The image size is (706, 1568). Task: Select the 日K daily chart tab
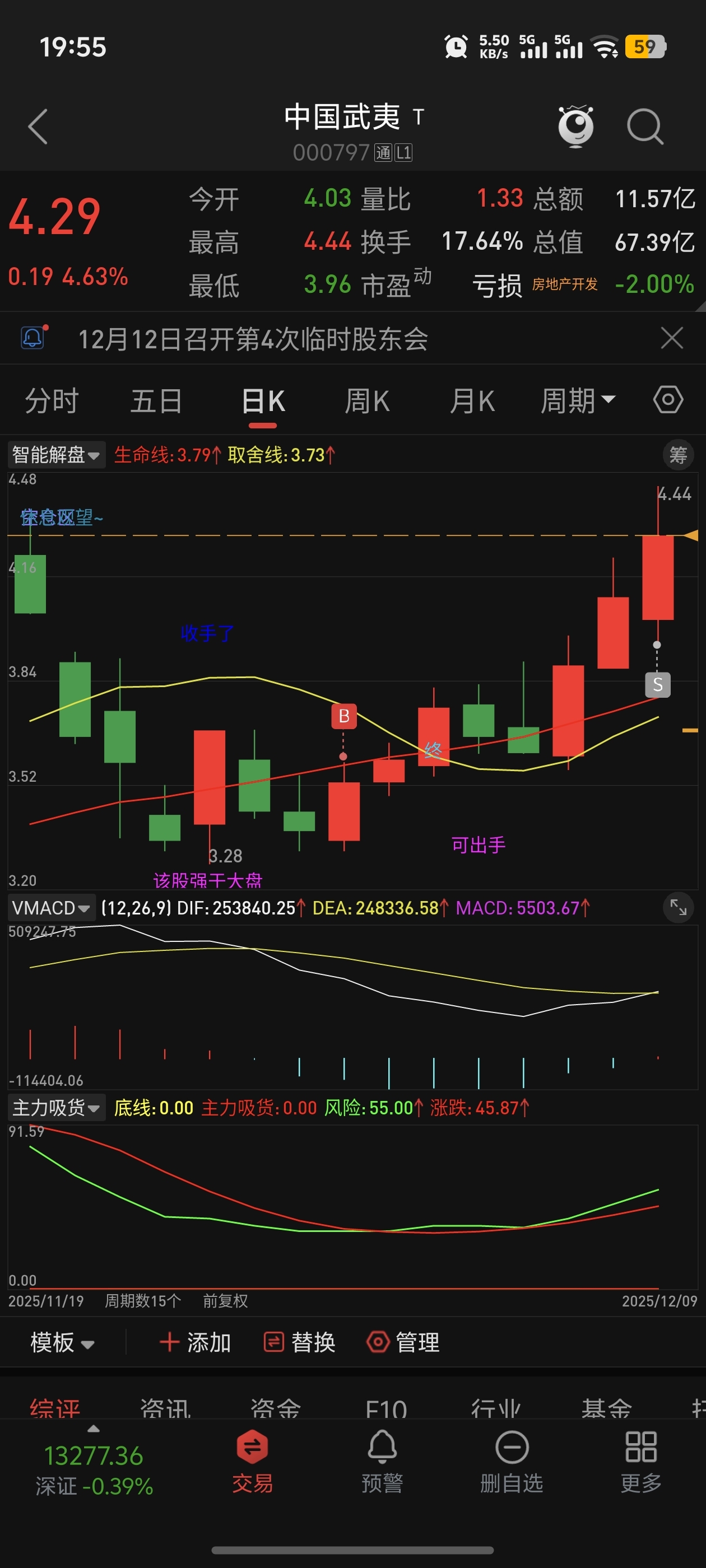point(263,401)
